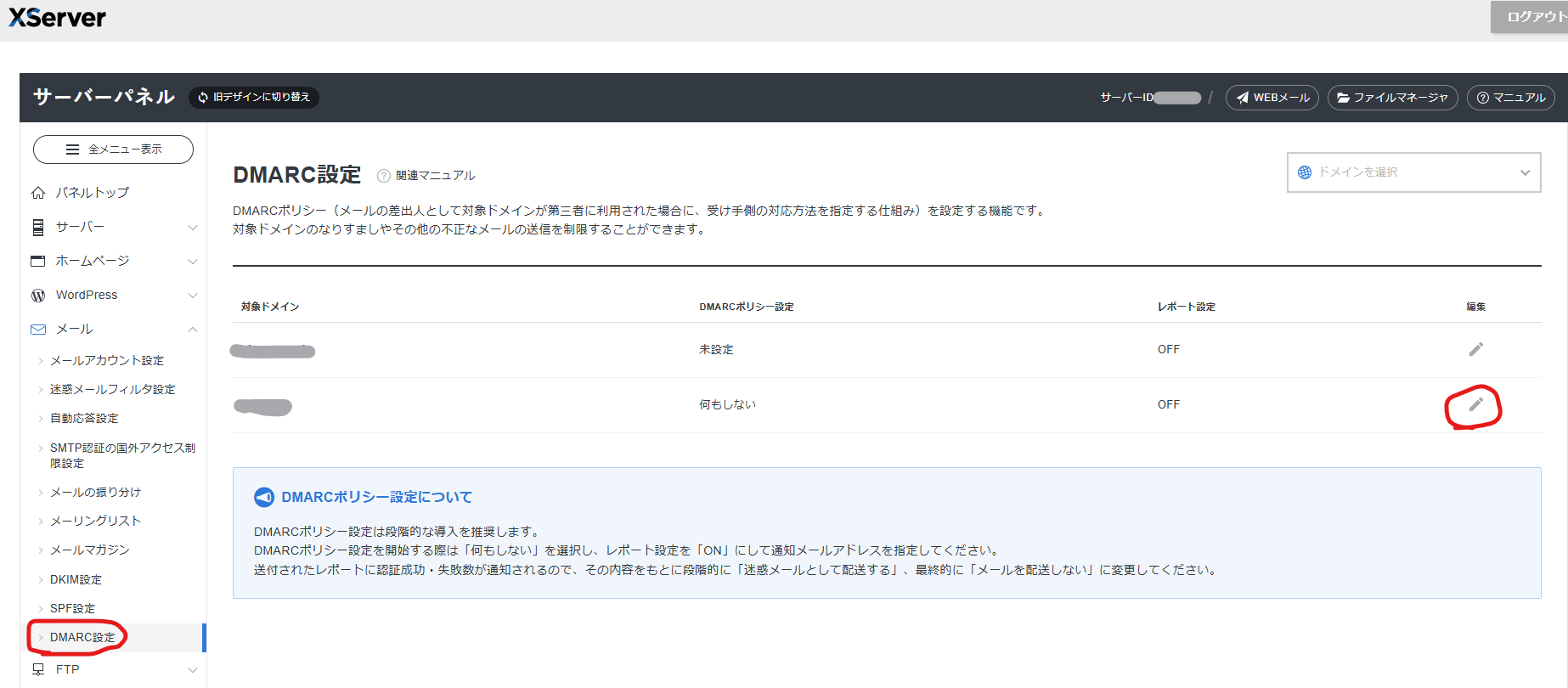This screenshot has width=1568, height=688.
Task: Open メールマガジン
Action: click(x=90, y=550)
